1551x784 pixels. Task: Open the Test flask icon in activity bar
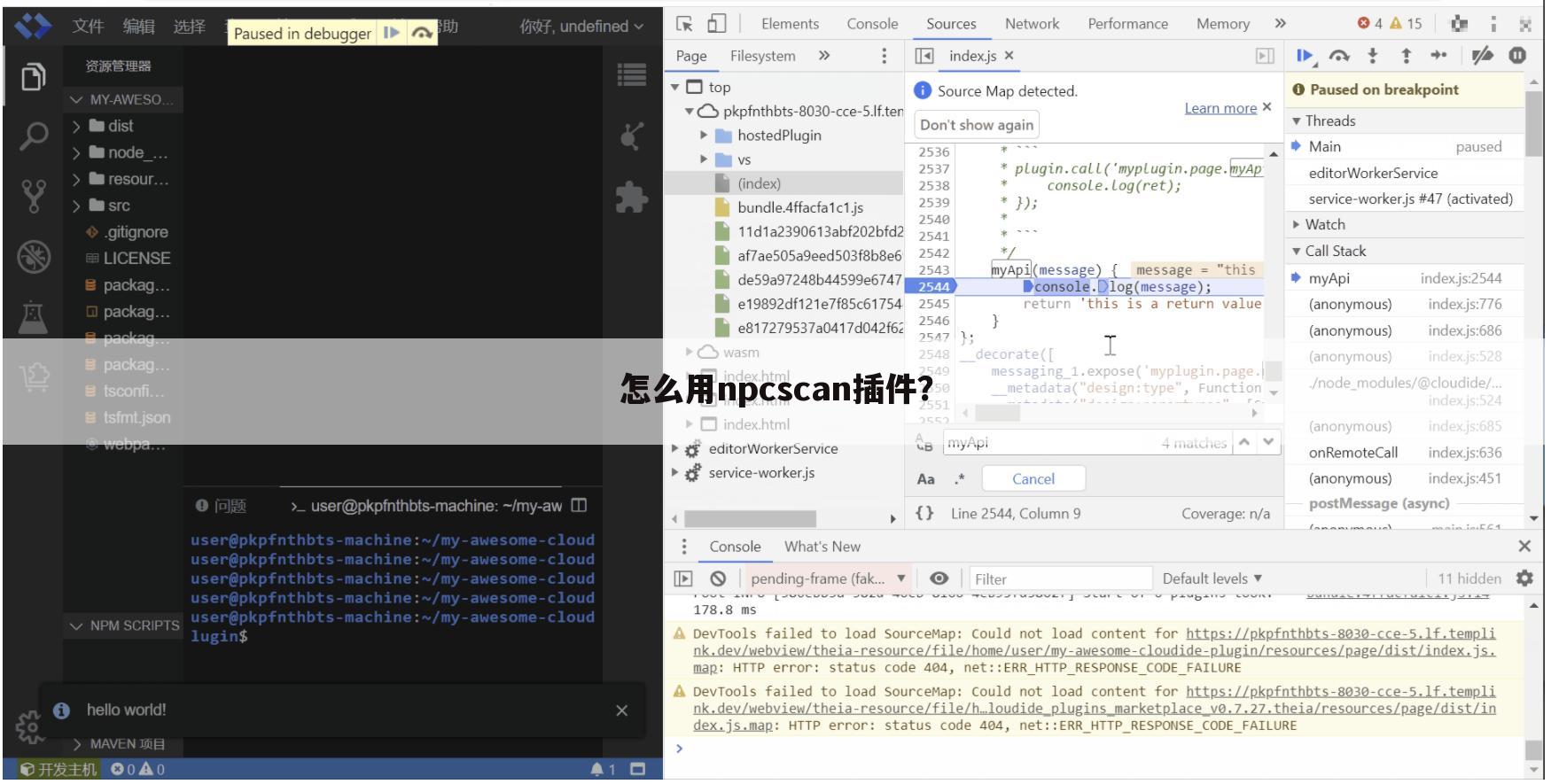[34, 316]
